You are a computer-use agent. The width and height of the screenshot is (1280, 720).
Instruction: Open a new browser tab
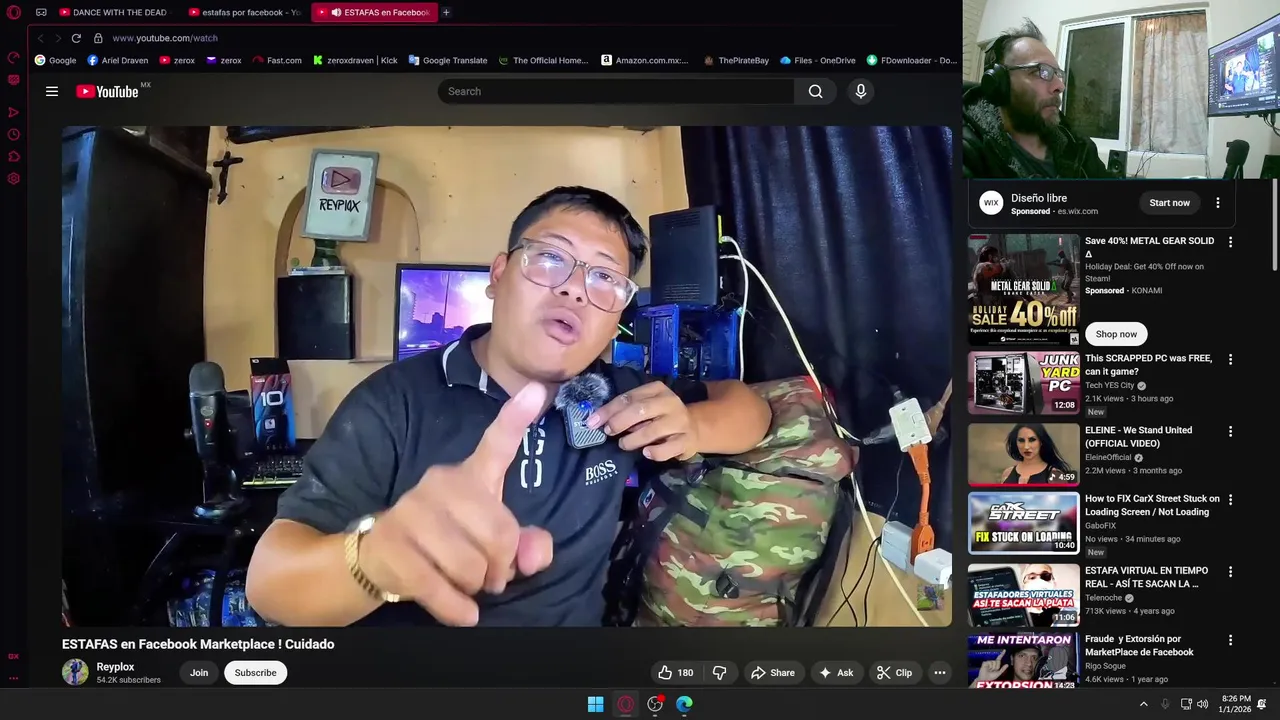(446, 12)
